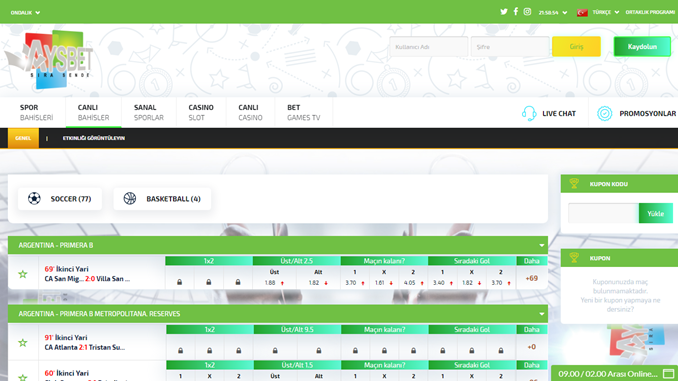Open Promosyonlar badge icon
Image resolution: width=678 pixels, height=381 pixels.
click(x=604, y=113)
